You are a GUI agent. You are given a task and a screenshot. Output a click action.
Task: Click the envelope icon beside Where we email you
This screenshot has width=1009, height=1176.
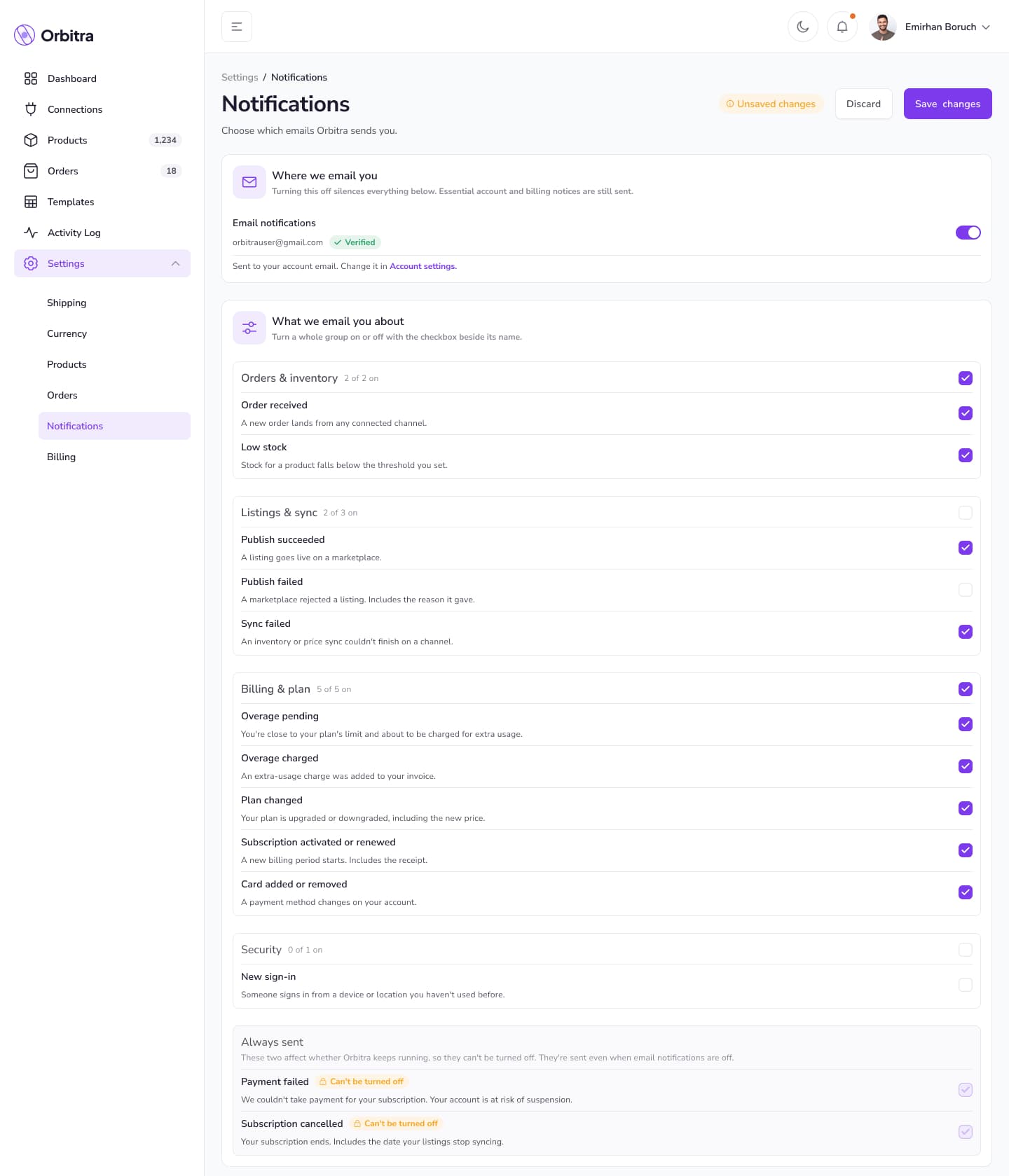coord(249,182)
